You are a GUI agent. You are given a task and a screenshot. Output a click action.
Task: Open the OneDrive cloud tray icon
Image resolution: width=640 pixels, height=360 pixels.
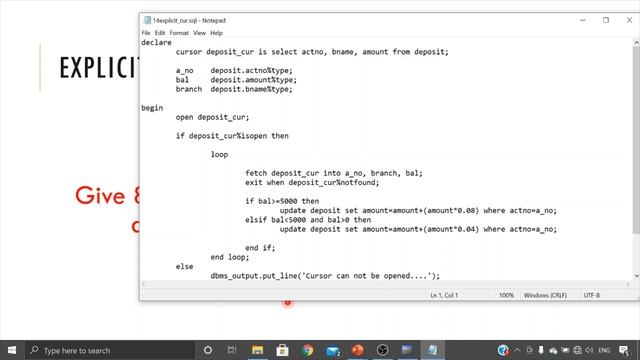click(553, 350)
